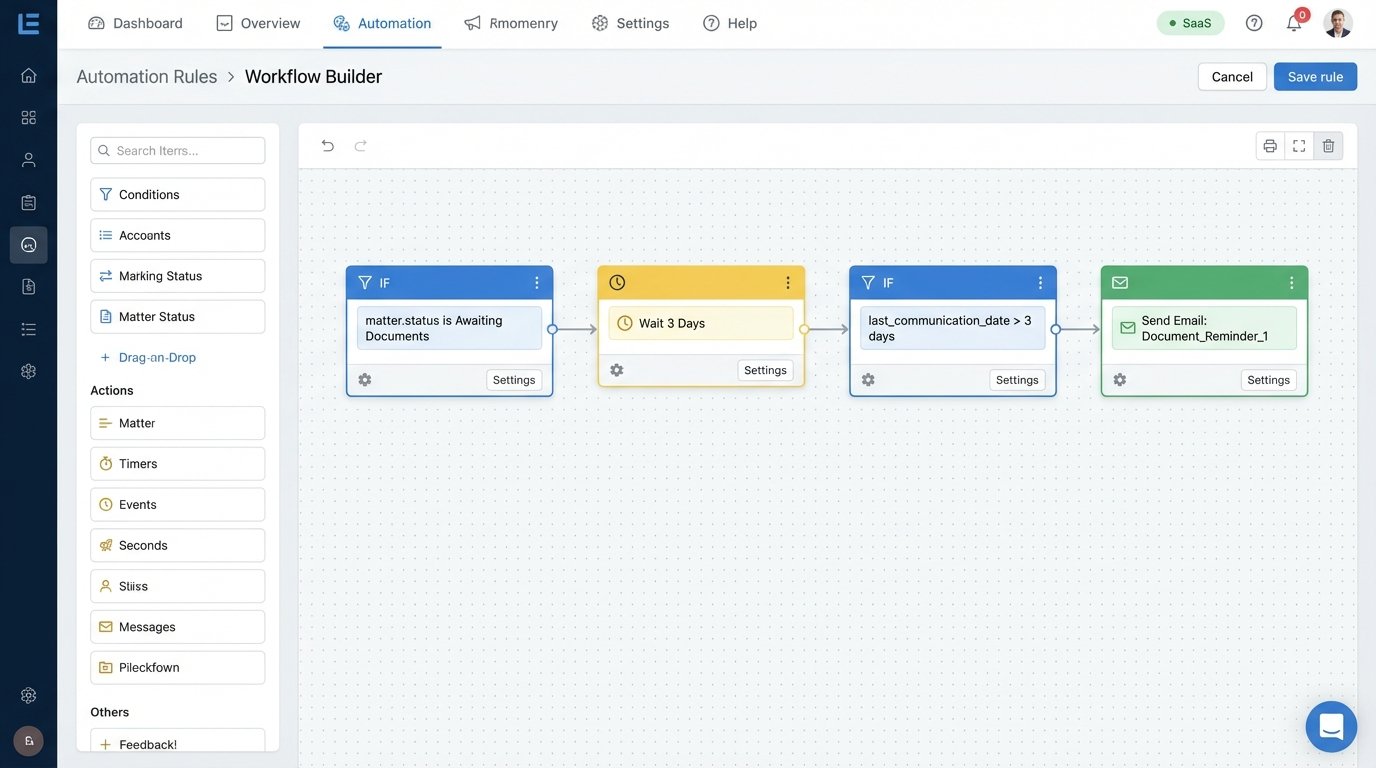The width and height of the screenshot is (1376, 768).
Task: Undo the last workflow change
Action: pyautogui.click(x=325, y=144)
